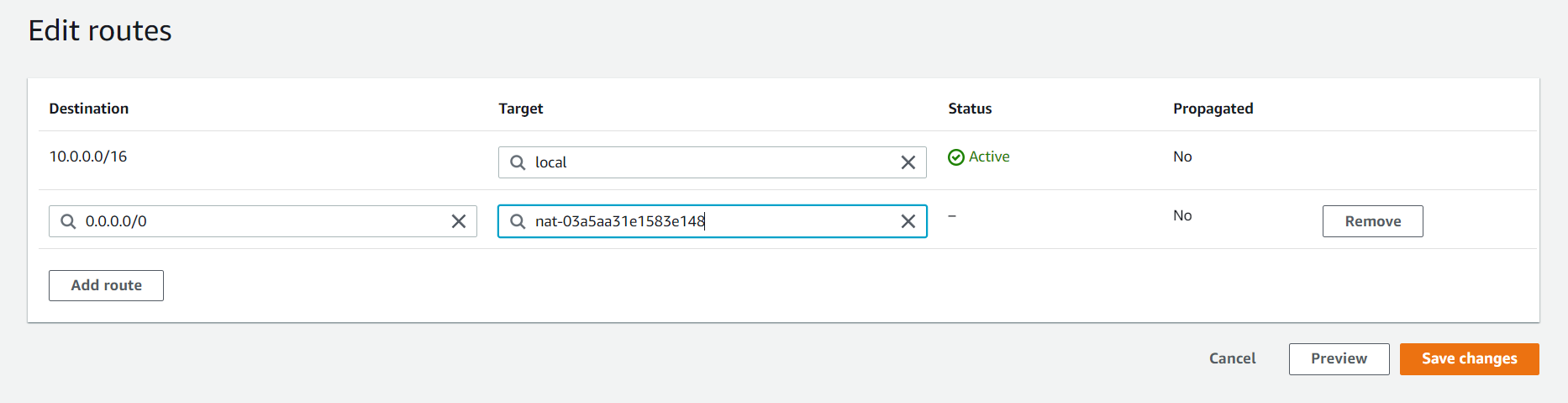The width and height of the screenshot is (1568, 403).
Task: Click the Edit routes page heading
Action: (100, 31)
